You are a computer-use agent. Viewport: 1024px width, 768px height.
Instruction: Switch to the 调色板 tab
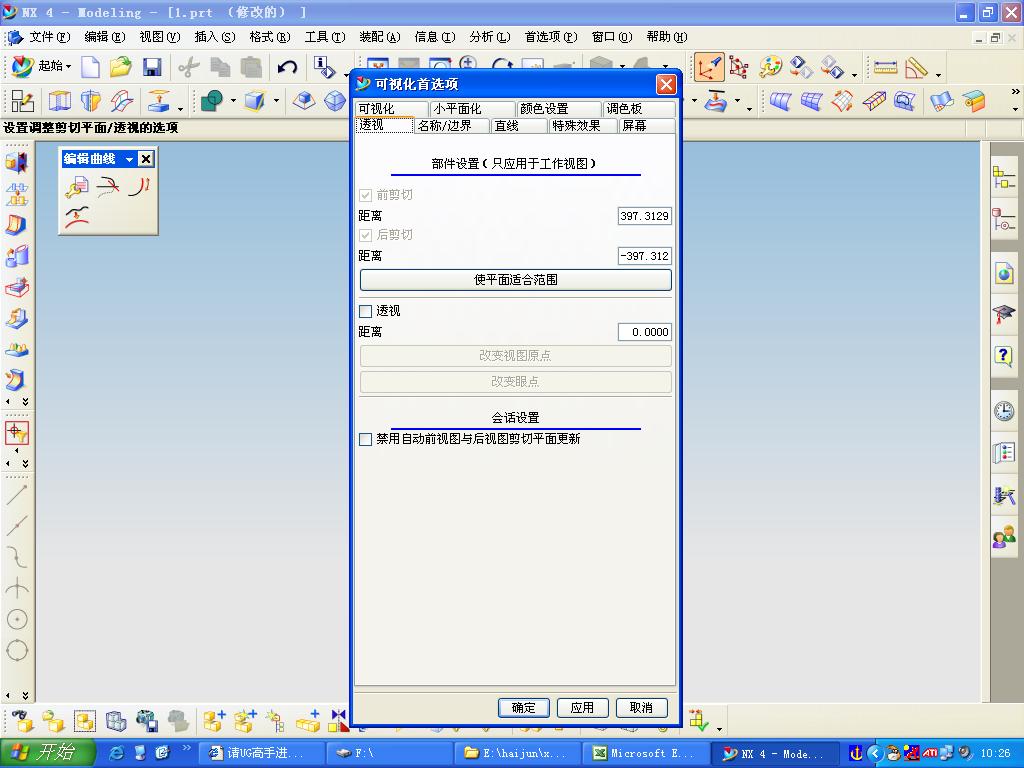click(x=639, y=108)
